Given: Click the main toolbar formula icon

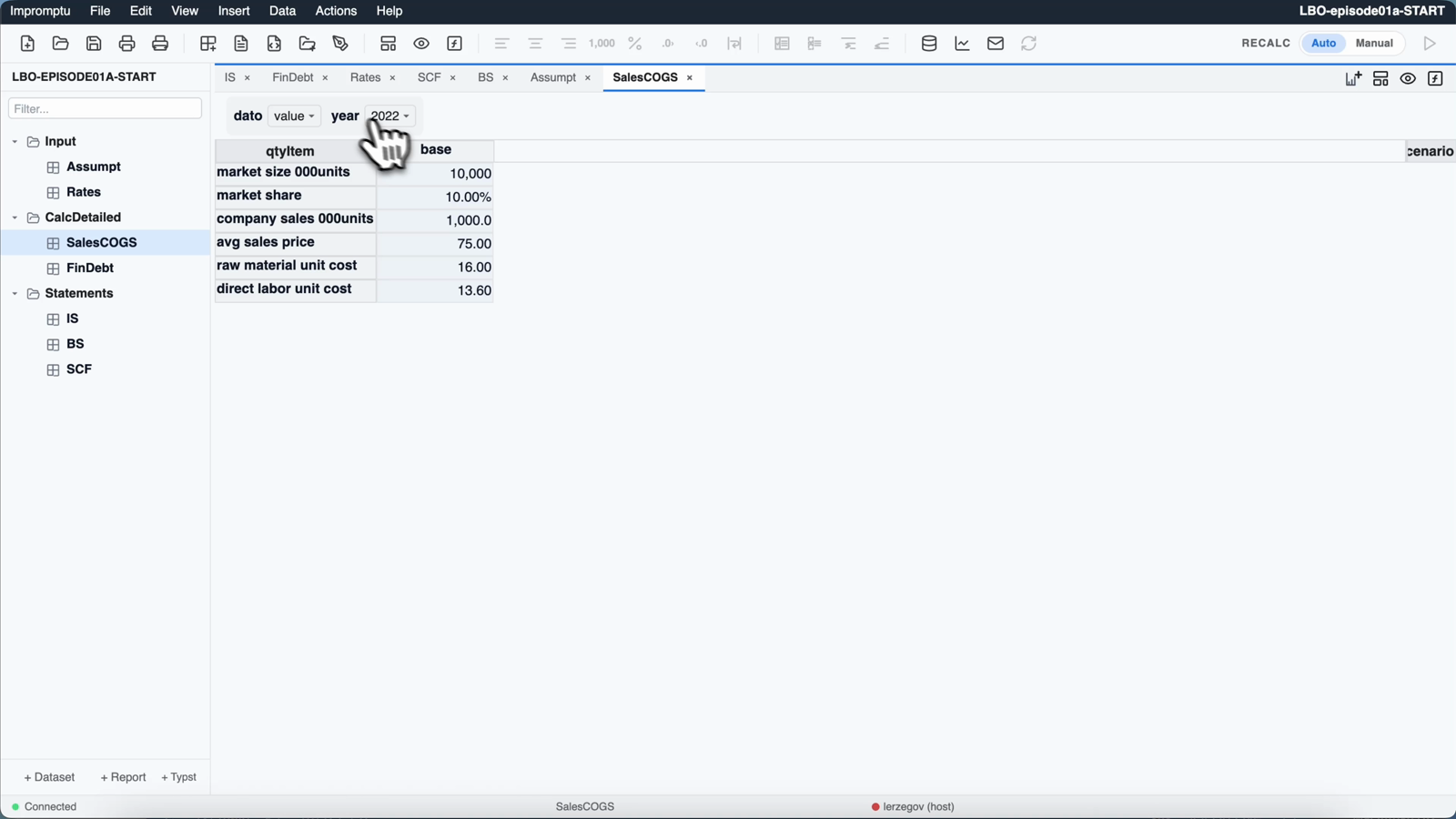Looking at the screenshot, I should click(455, 44).
